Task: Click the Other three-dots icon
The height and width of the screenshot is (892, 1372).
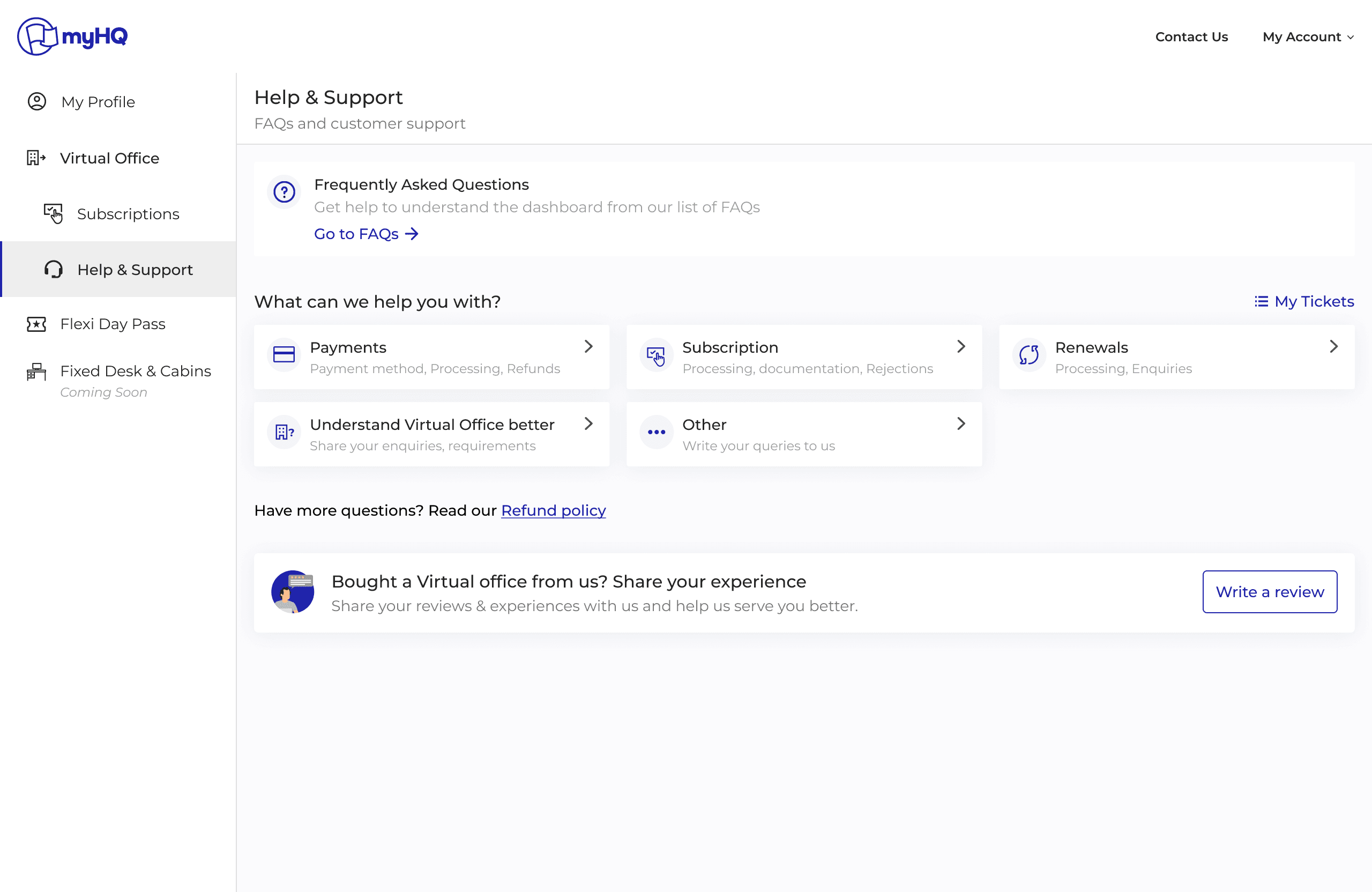Action: pos(656,432)
